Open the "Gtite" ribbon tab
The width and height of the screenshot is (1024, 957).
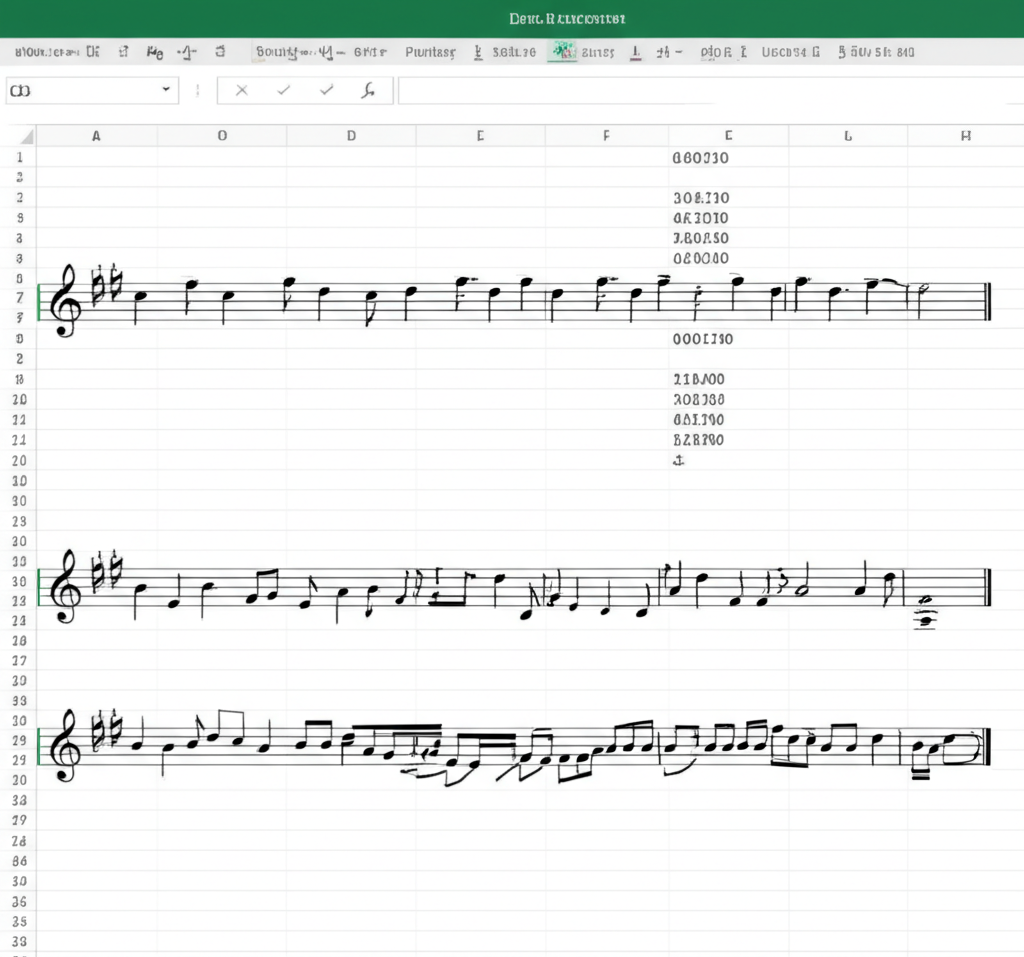point(369,52)
